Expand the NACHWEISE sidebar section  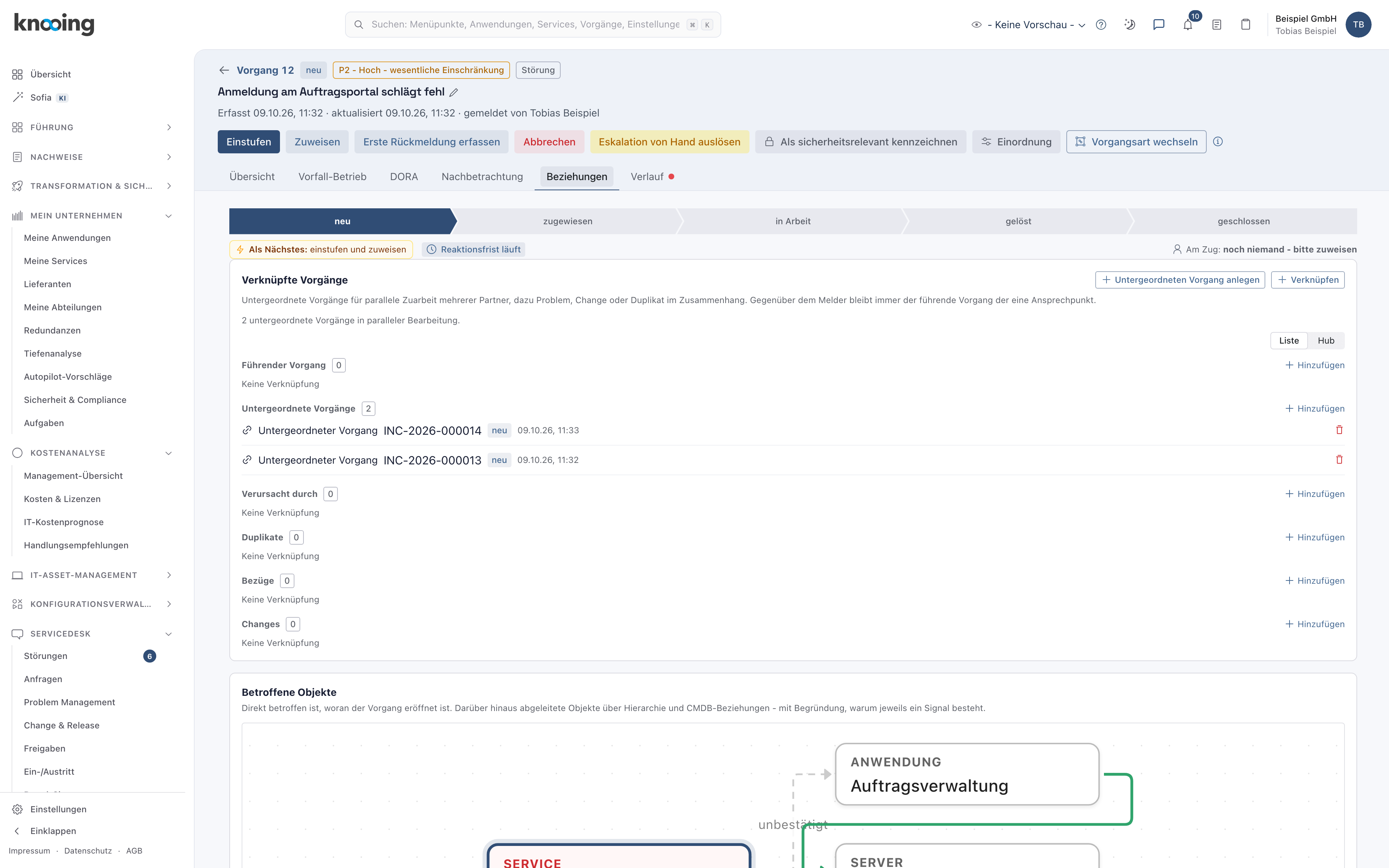[92, 157]
